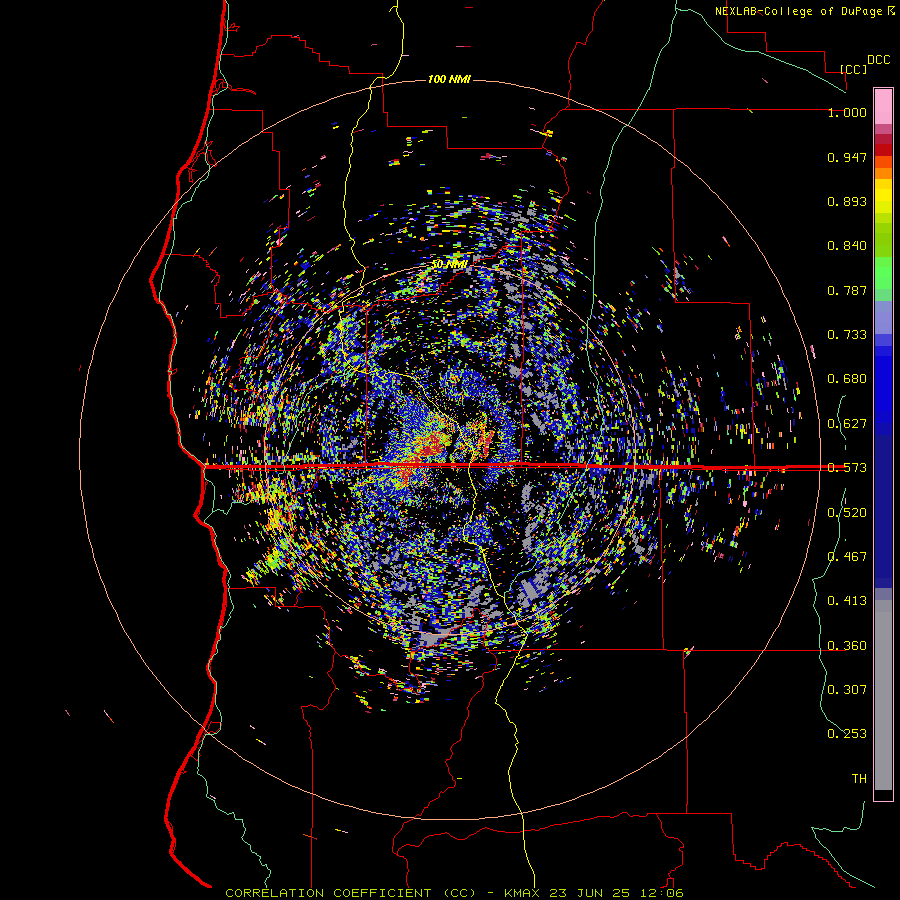Pick the light pink segment atop color bar
Viewport: 900px width, 900px height.
pos(883,106)
